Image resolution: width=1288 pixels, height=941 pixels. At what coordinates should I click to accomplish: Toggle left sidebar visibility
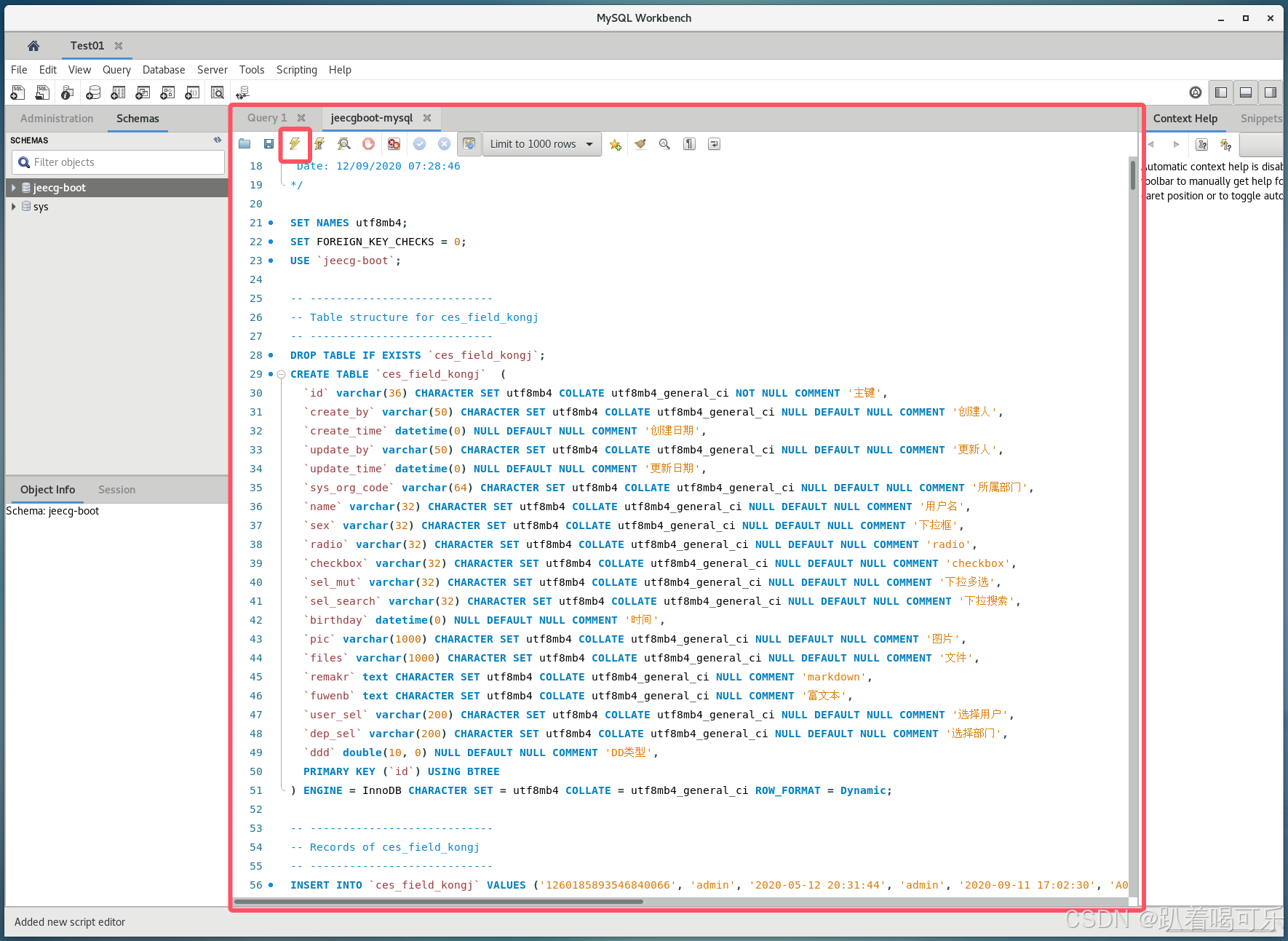pyautogui.click(x=1221, y=92)
